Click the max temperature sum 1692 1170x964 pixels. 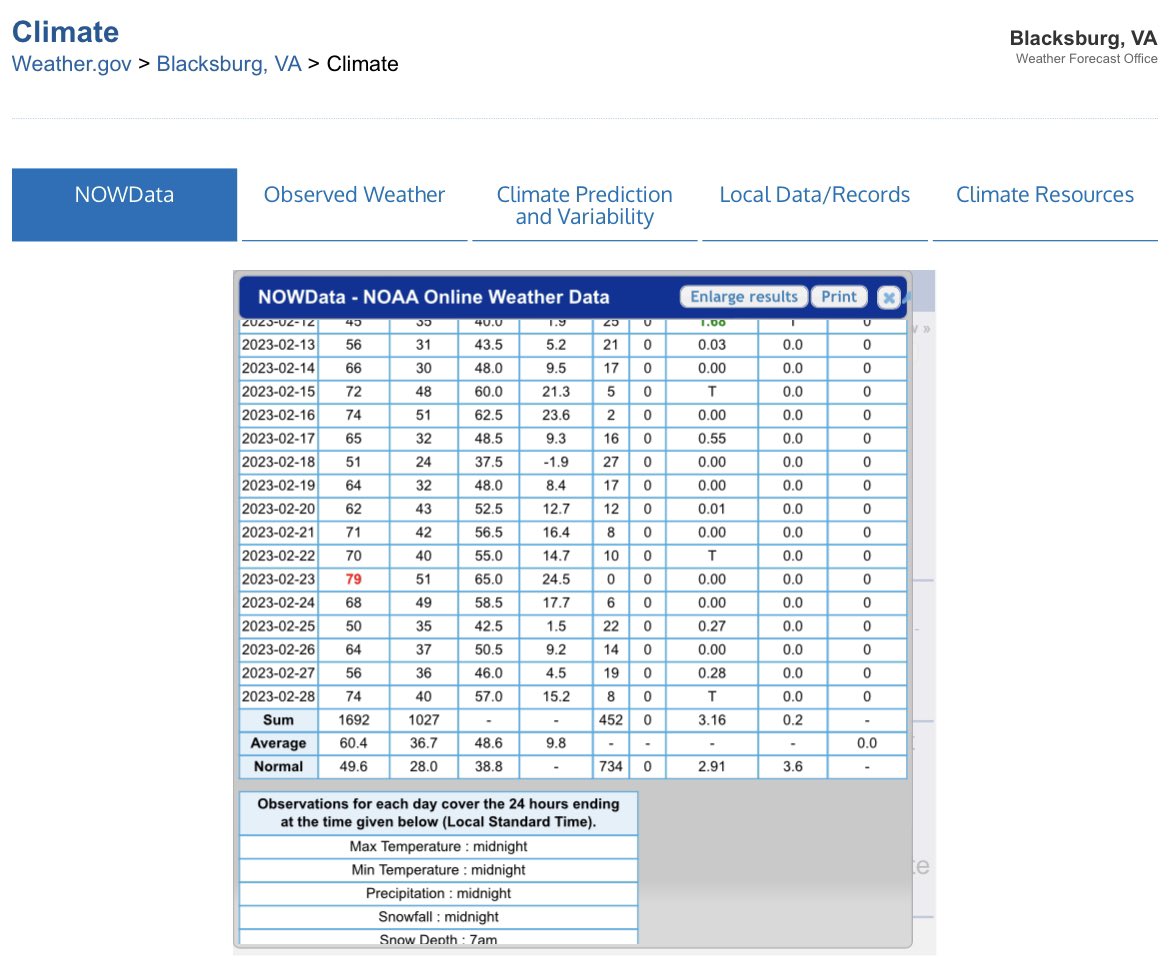pyautogui.click(x=354, y=720)
